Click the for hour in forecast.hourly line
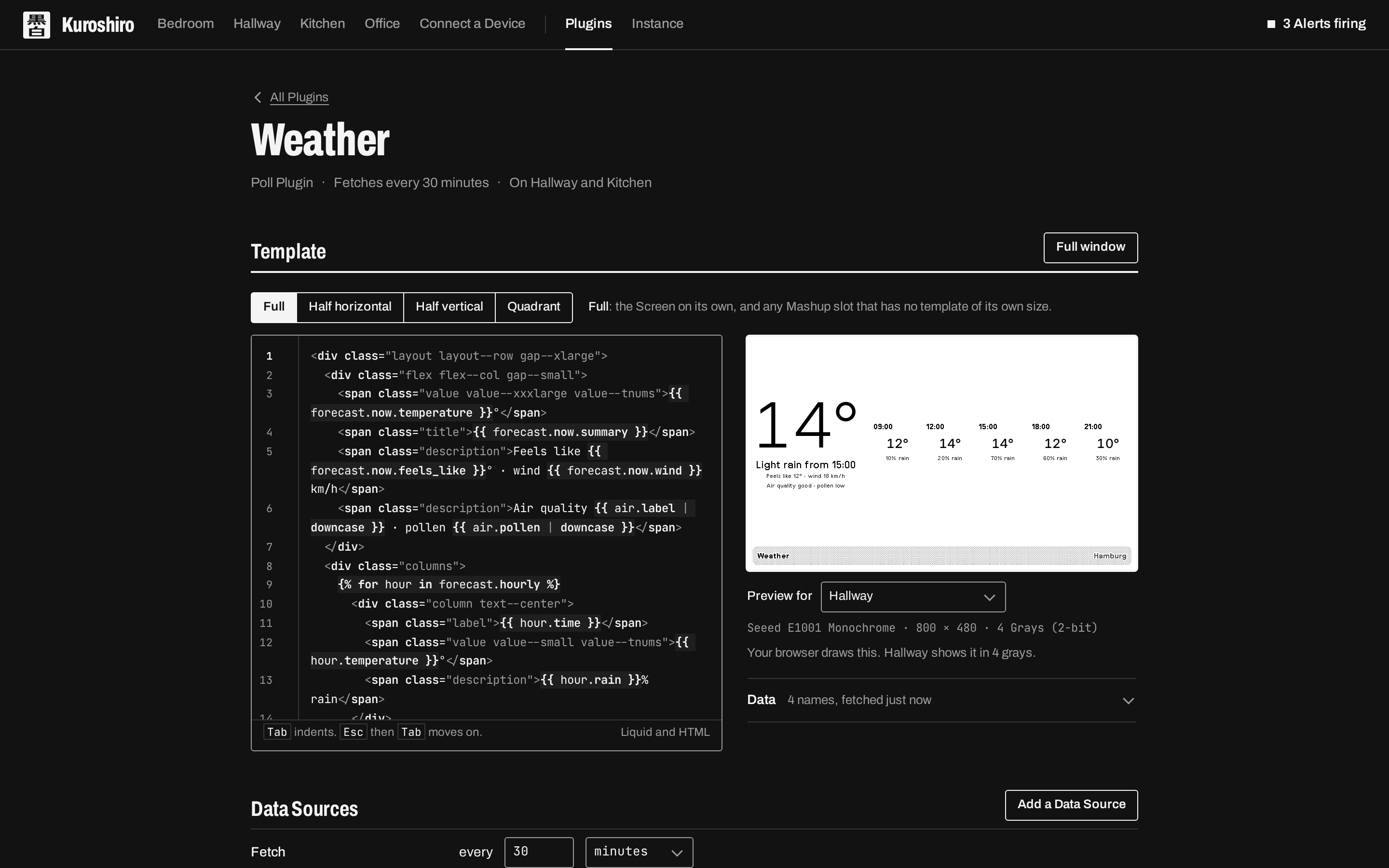1389x868 pixels. point(449,585)
